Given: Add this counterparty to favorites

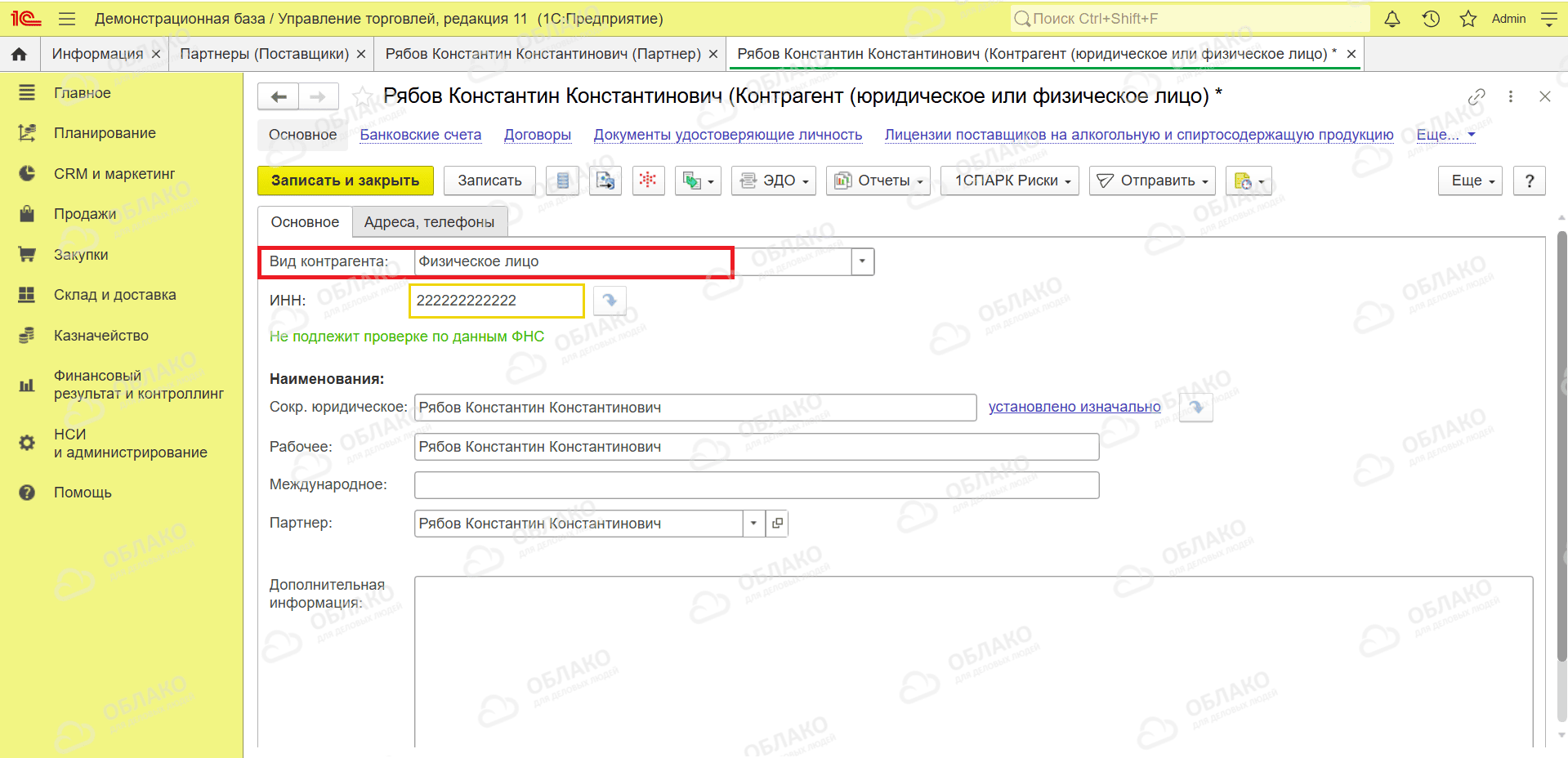Looking at the screenshot, I should click(x=364, y=96).
